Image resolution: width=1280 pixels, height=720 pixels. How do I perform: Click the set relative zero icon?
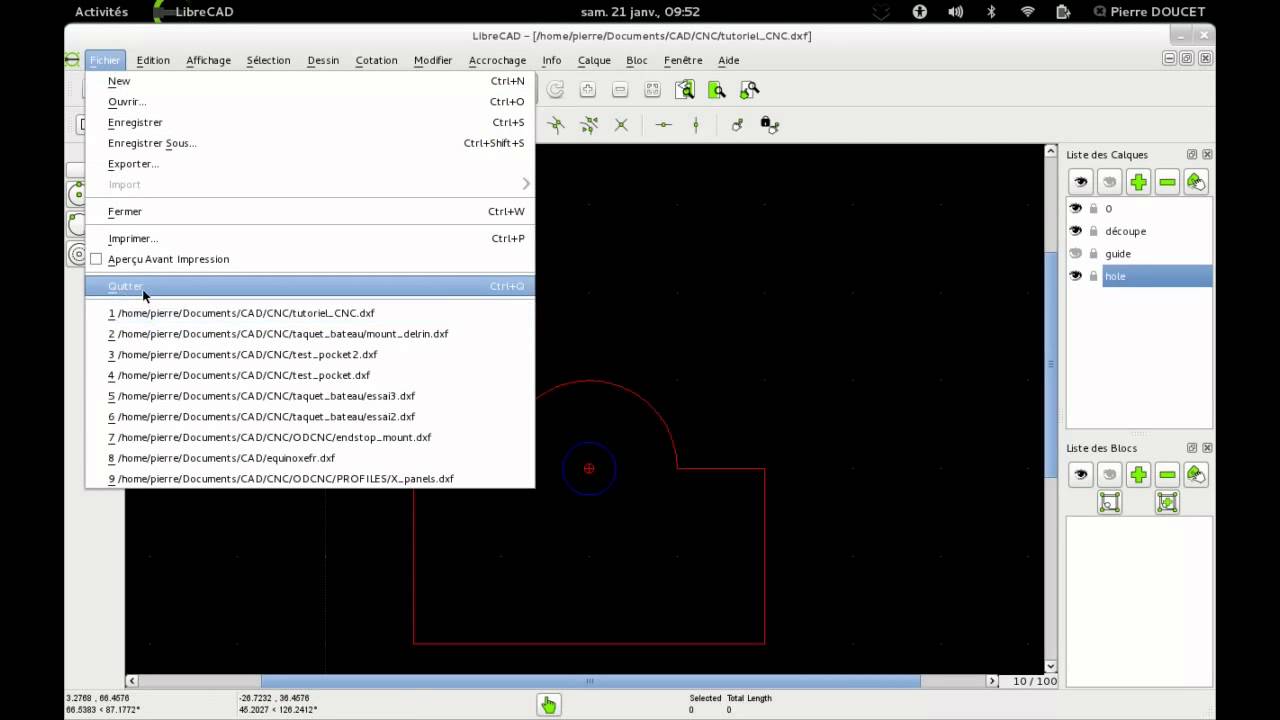(737, 125)
